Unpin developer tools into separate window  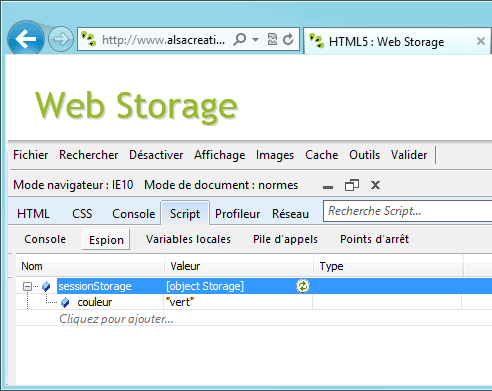click(352, 185)
